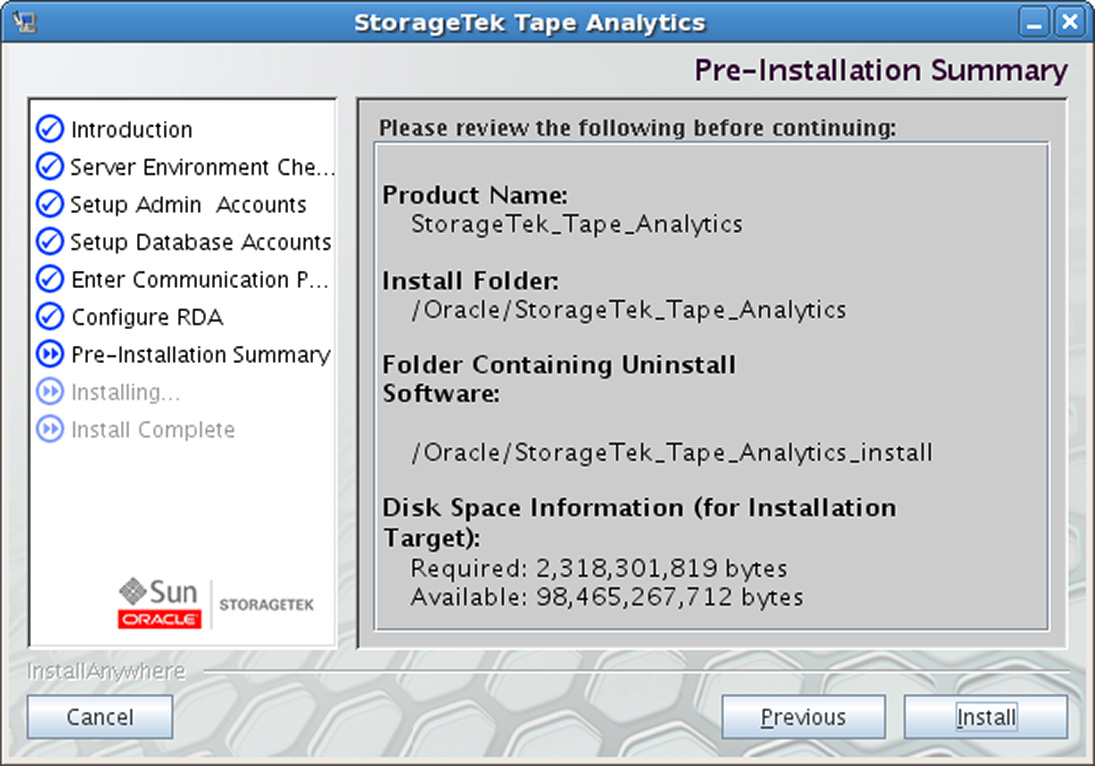Click the Server Environment Check checkmark icon
Screen dimensions: 1095x766
50,167
